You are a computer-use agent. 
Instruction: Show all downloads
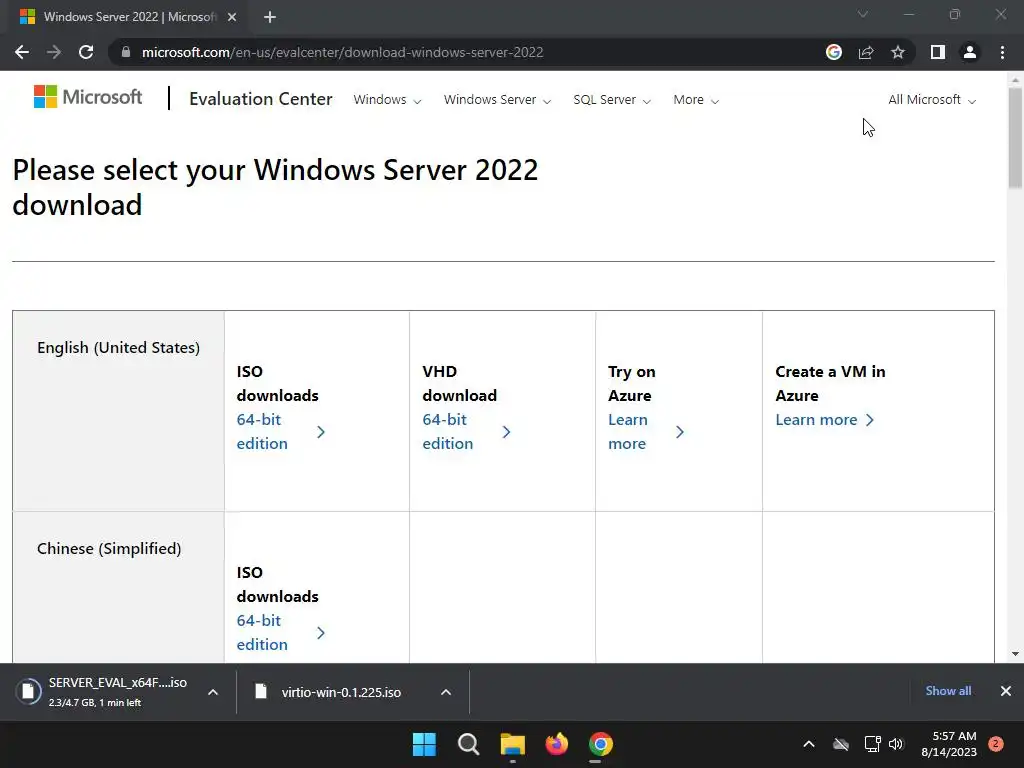click(x=948, y=691)
